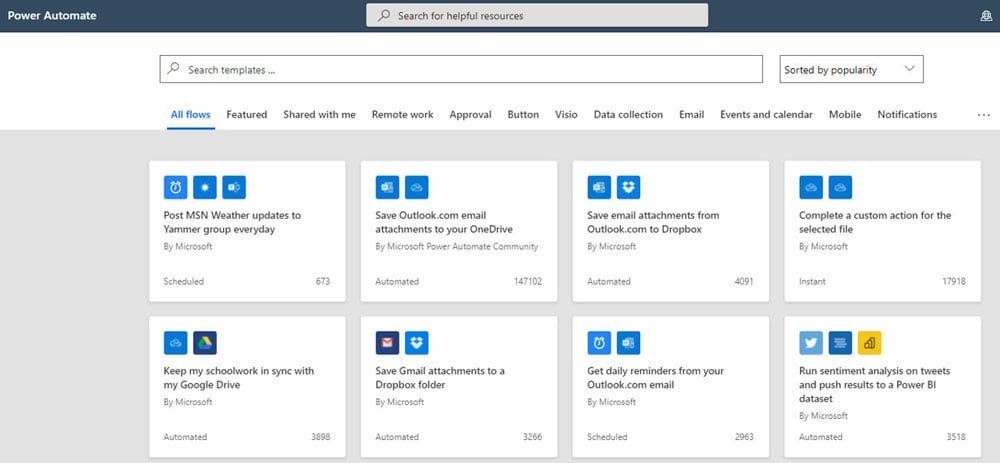1000x463 pixels.
Task: Click Dropbox icon on Outlook.com to Dropbox card
Action: click(628, 187)
